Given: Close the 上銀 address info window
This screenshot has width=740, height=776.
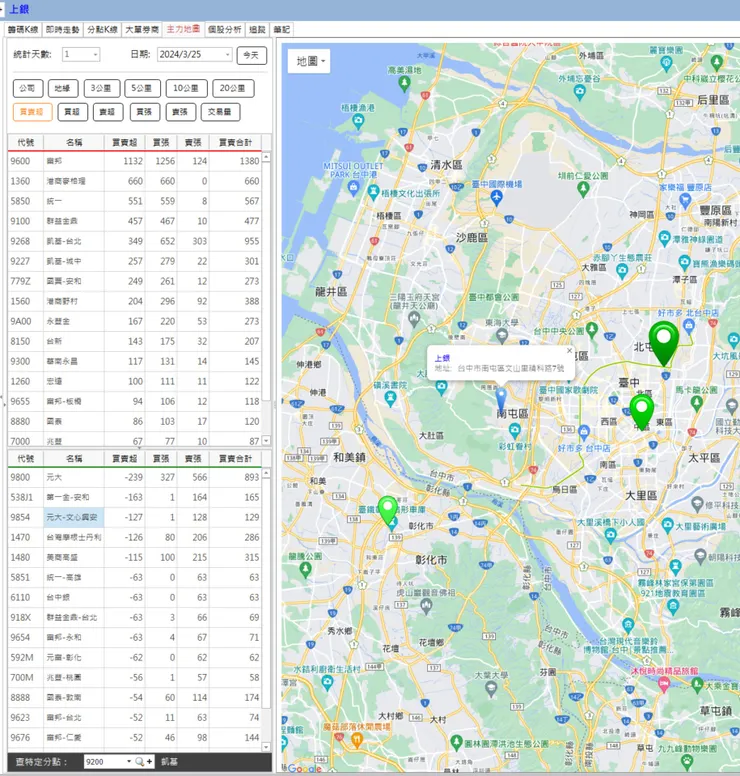Looking at the screenshot, I should [x=569, y=350].
